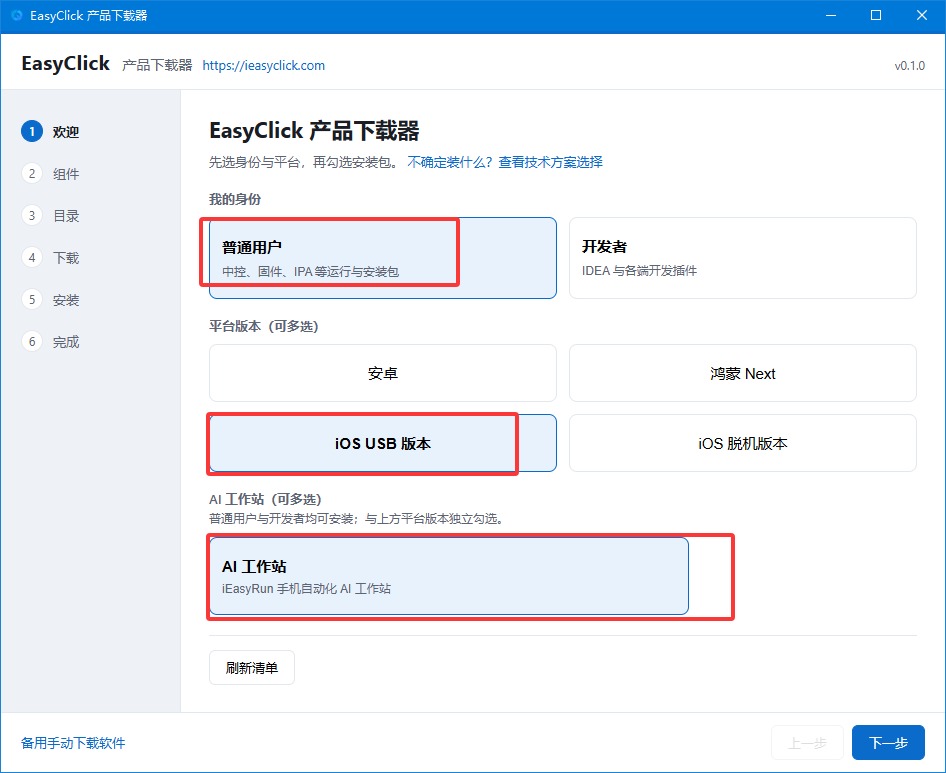Click the 刷新清单 button
This screenshot has width=946, height=773.
coord(252,667)
